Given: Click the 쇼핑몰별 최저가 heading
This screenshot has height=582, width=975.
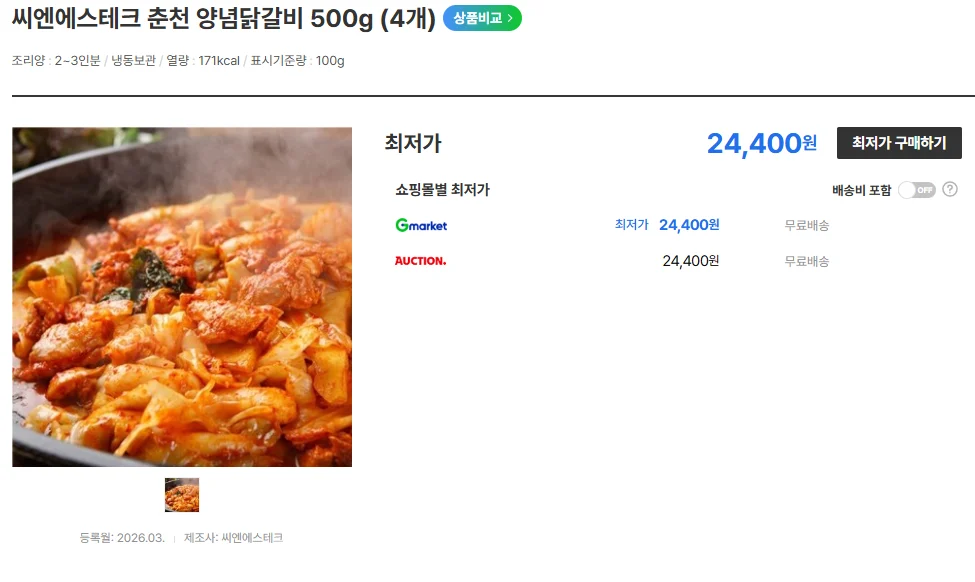Looking at the screenshot, I should coord(442,190).
